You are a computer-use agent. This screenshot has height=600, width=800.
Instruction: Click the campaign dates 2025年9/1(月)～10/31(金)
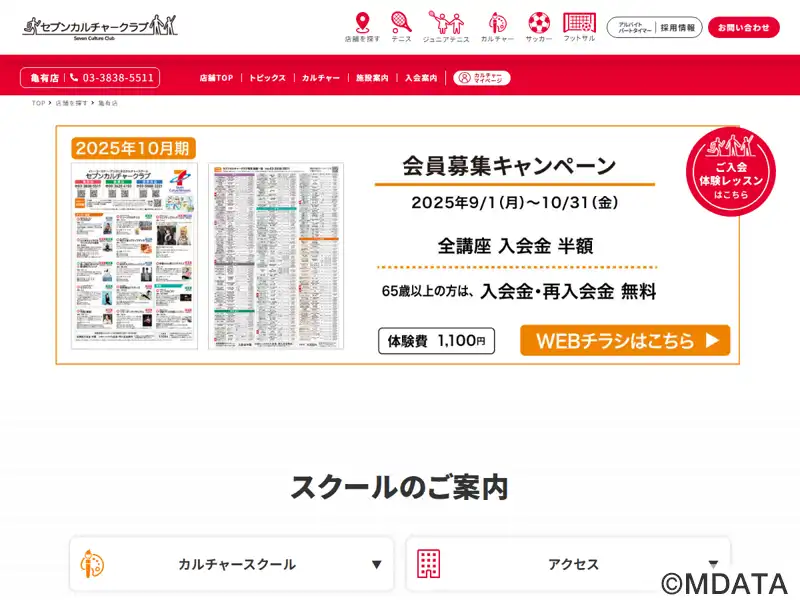515,203
